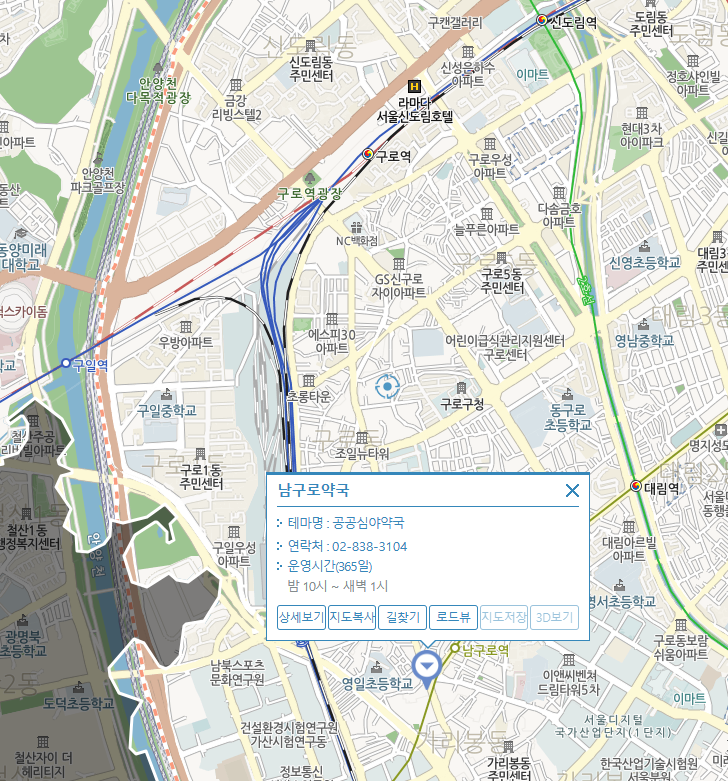Click the 신영초등학교 school icon

644,246
